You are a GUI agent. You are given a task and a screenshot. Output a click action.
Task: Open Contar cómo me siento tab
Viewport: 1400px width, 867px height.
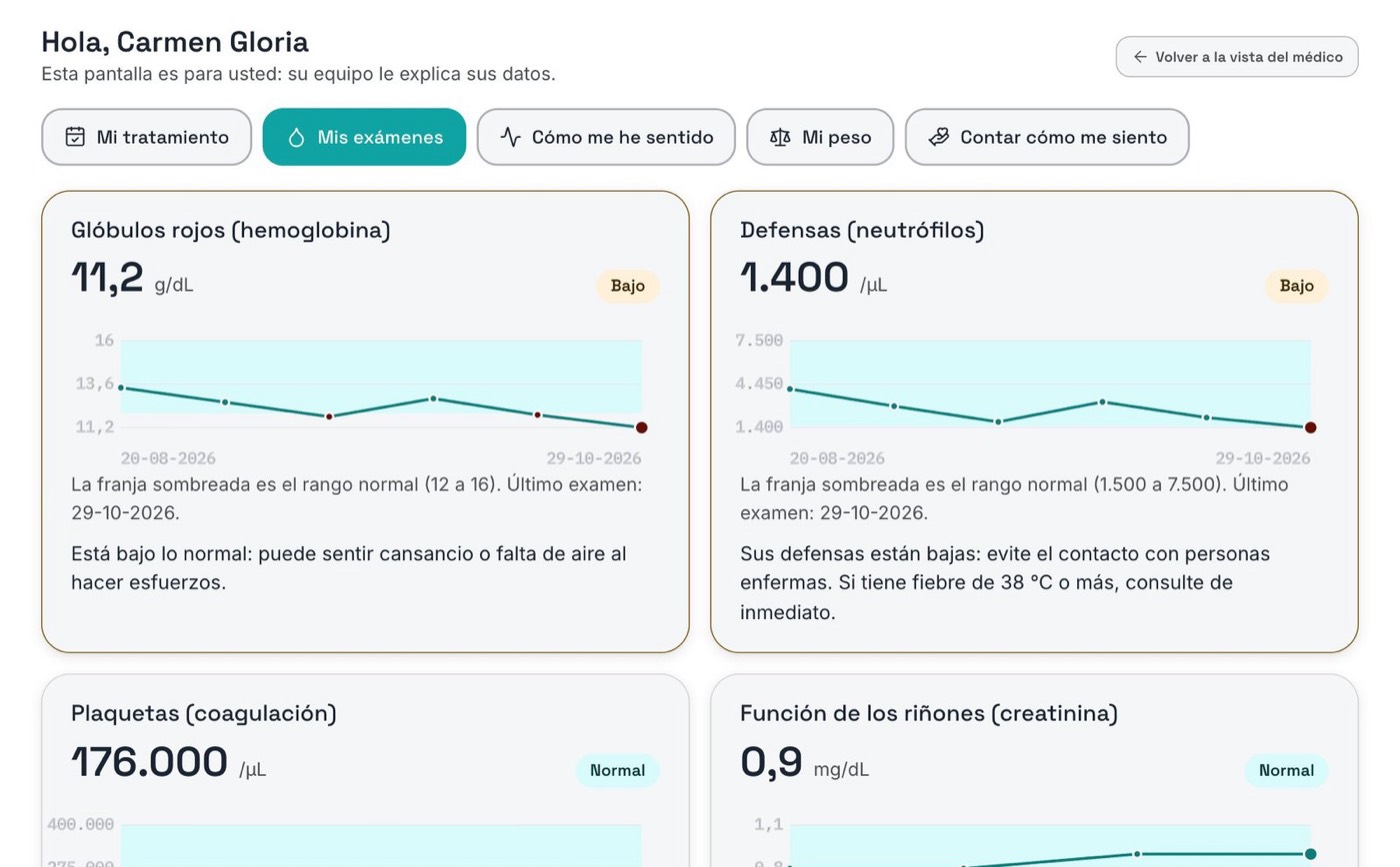point(1047,137)
